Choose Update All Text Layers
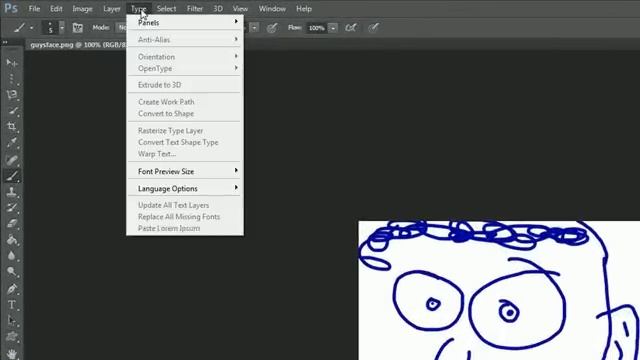The height and width of the screenshot is (360, 640). [x=185, y=205]
